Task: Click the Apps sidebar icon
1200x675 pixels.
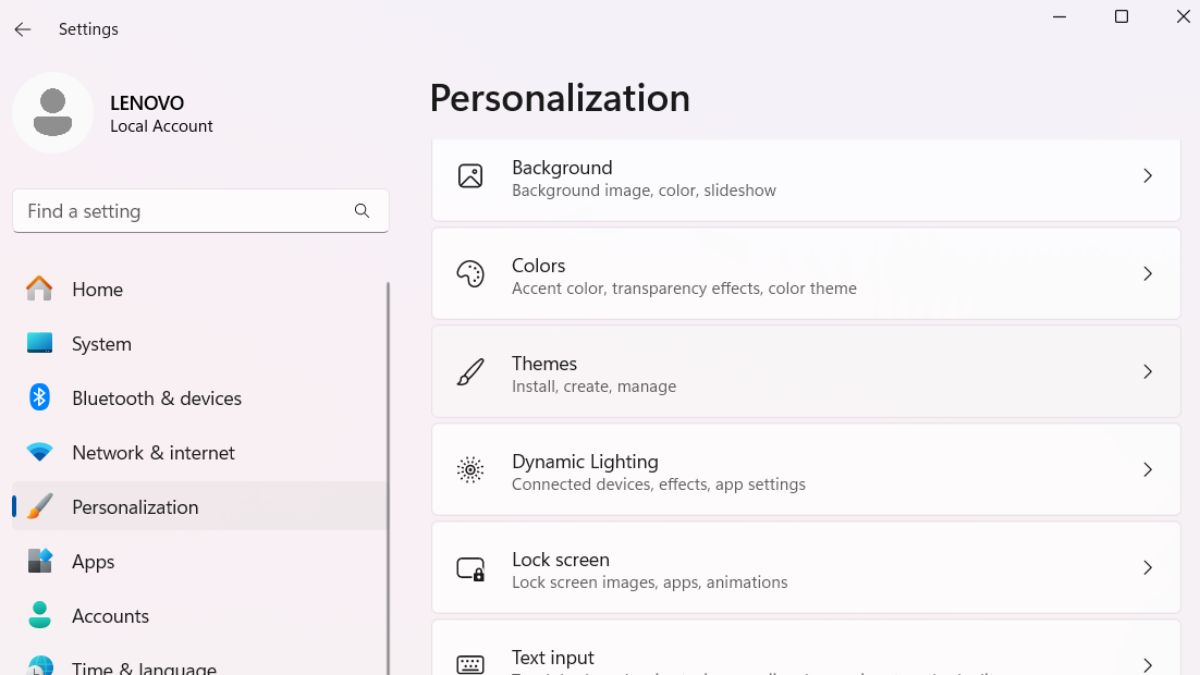Action: pyautogui.click(x=39, y=561)
